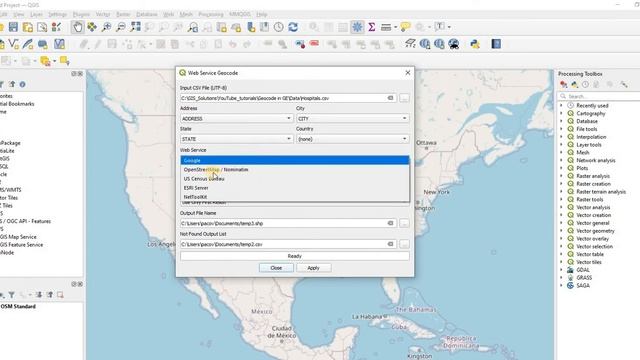Screen dimensions: 640x360
Task: Choose NetToolKit option
Action: [x=295, y=197]
